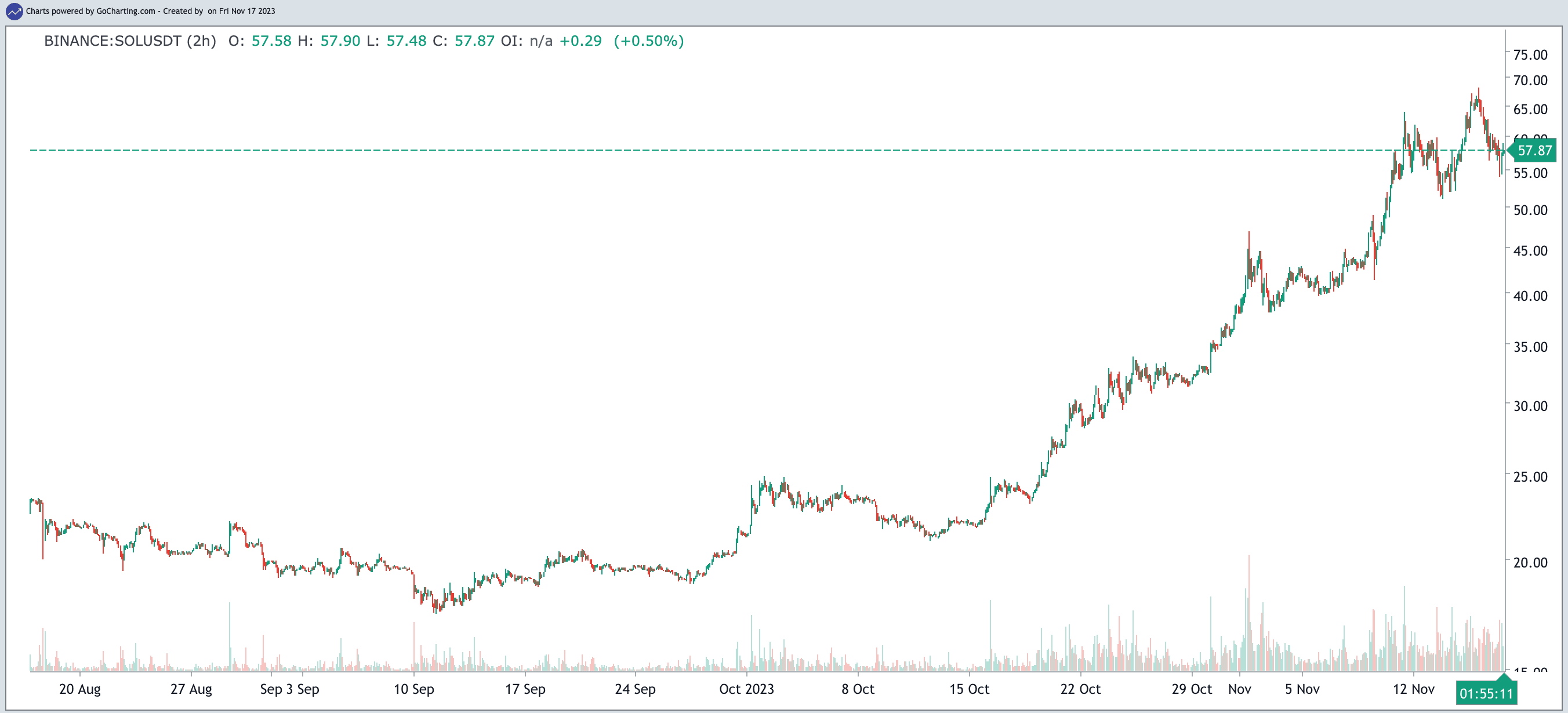1568x713 pixels.
Task: Click the 75.00 price axis label
Action: tap(1530, 54)
